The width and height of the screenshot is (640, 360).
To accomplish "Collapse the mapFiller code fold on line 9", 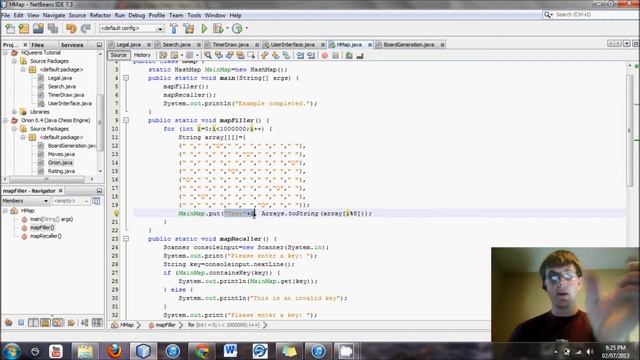I will [x=126, y=120].
